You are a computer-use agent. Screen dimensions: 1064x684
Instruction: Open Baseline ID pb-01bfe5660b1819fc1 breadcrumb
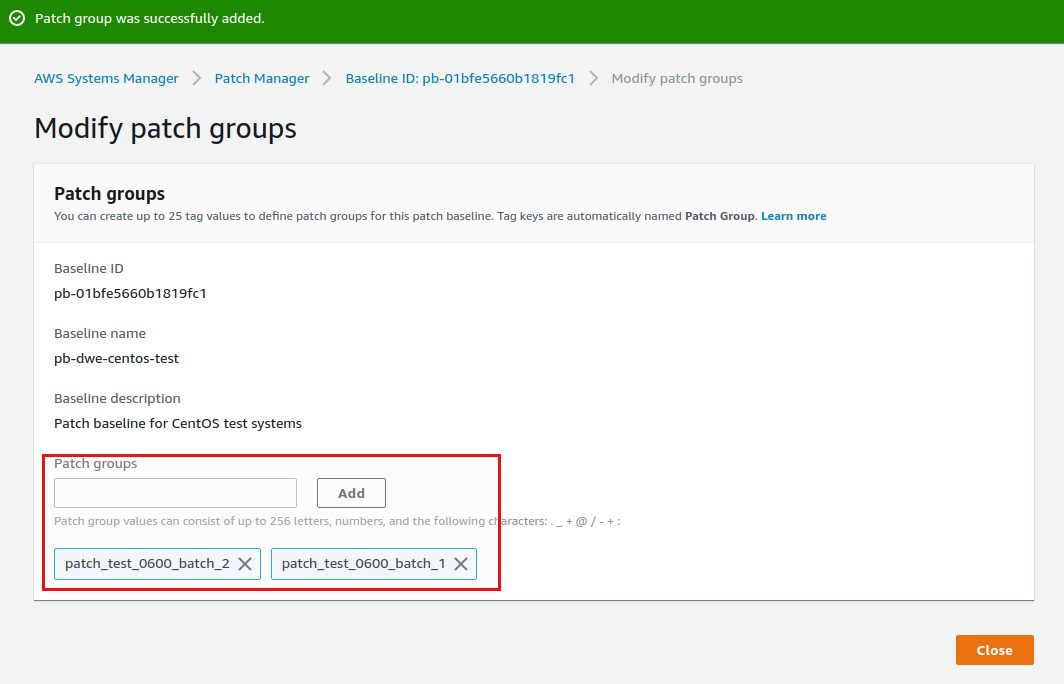pos(460,79)
